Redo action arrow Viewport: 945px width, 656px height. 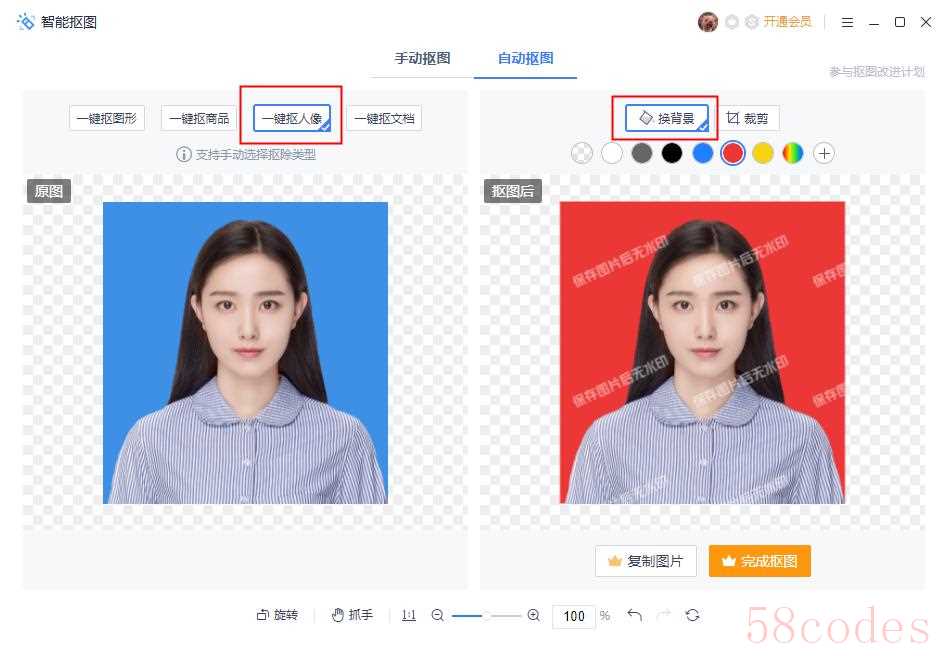tap(664, 615)
